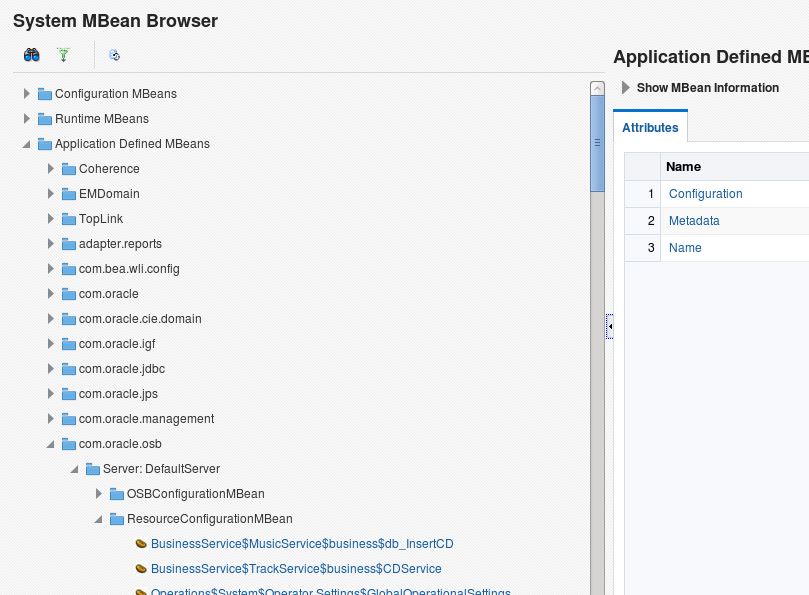Collapse the com.oracle.osb node
This screenshot has width=809, height=595.
(51, 444)
